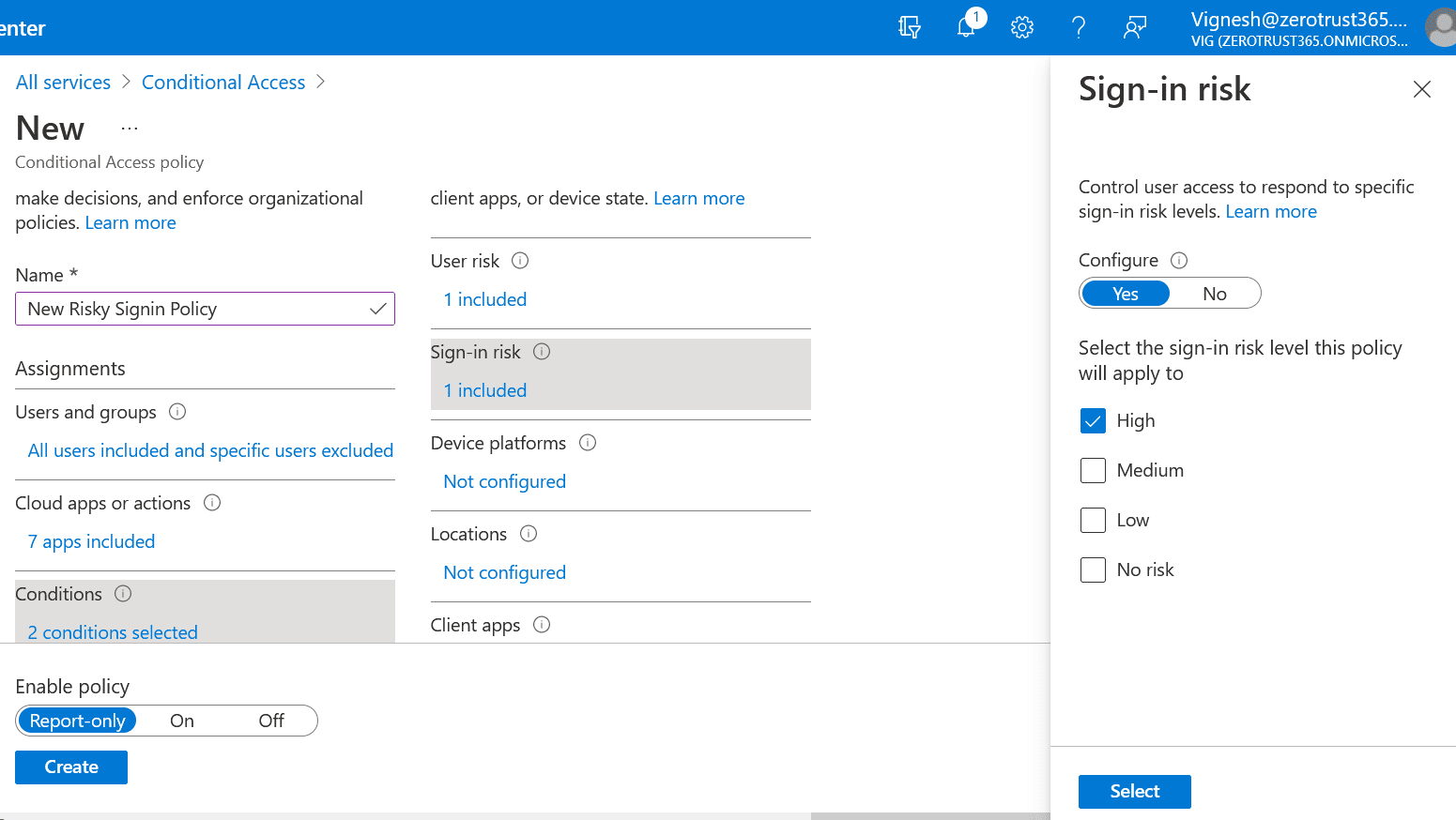1456x820 pixels.
Task: Click the Select button
Action: click(x=1135, y=791)
